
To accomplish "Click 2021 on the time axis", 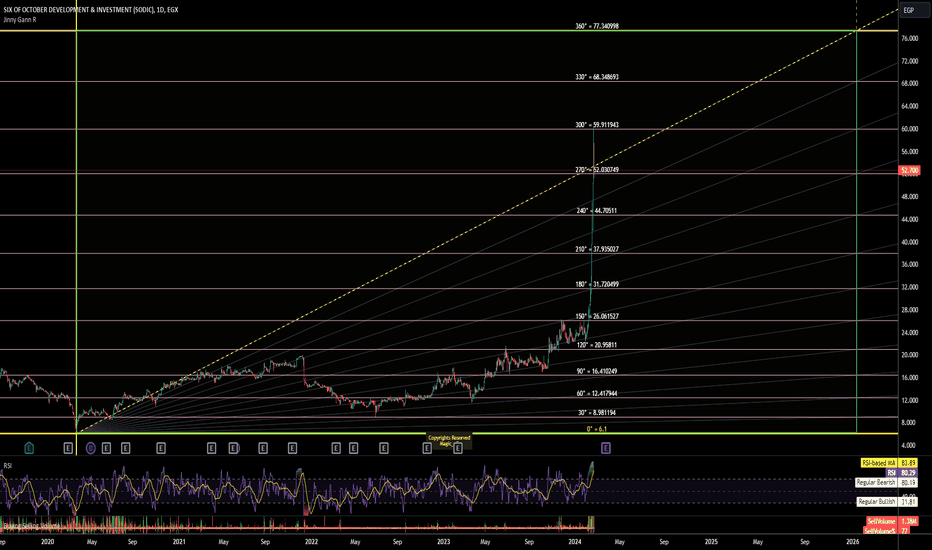I will (x=179, y=542).
